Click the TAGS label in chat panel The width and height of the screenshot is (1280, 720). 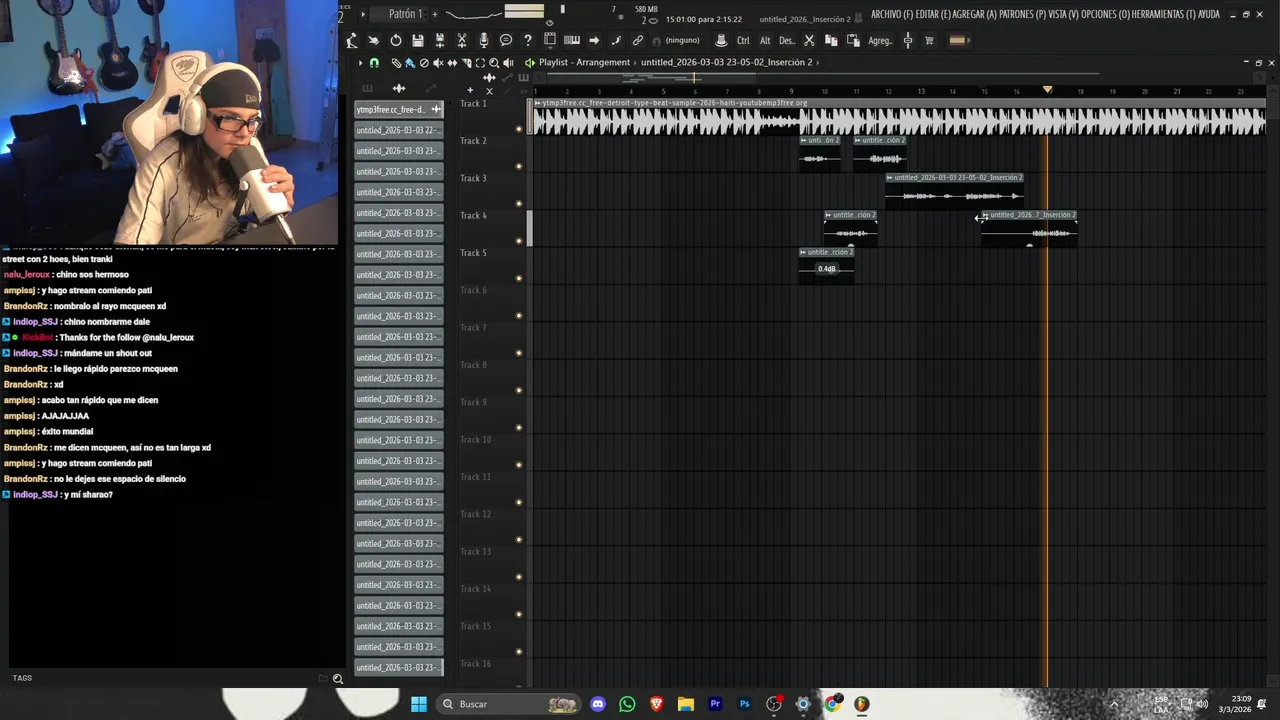pos(22,678)
